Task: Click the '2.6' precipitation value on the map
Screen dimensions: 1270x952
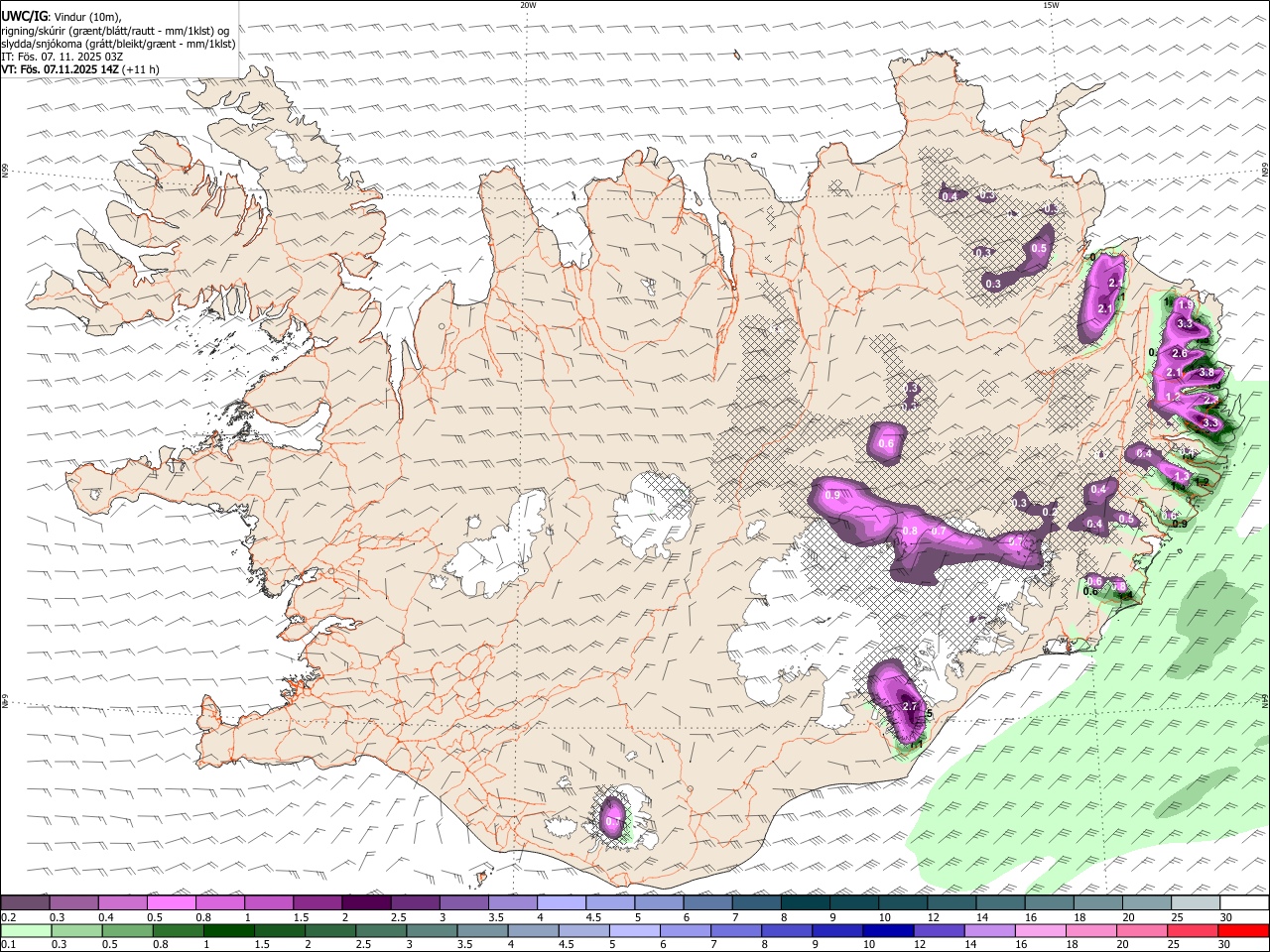Action: point(1180,353)
